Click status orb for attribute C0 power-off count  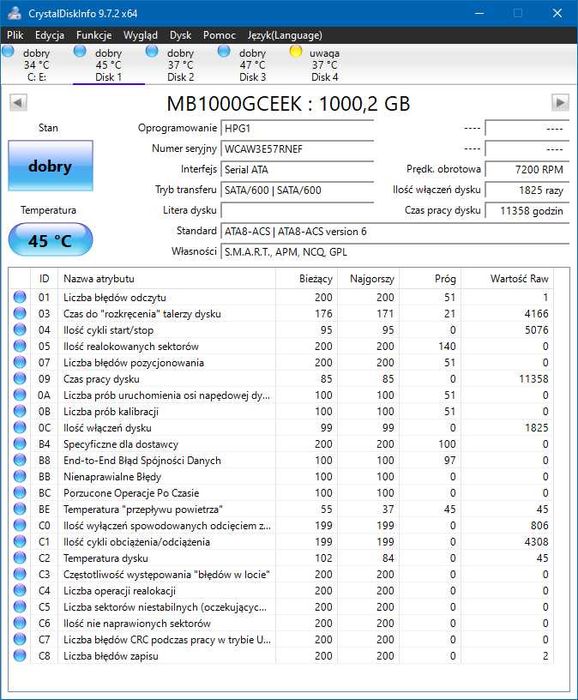20,525
